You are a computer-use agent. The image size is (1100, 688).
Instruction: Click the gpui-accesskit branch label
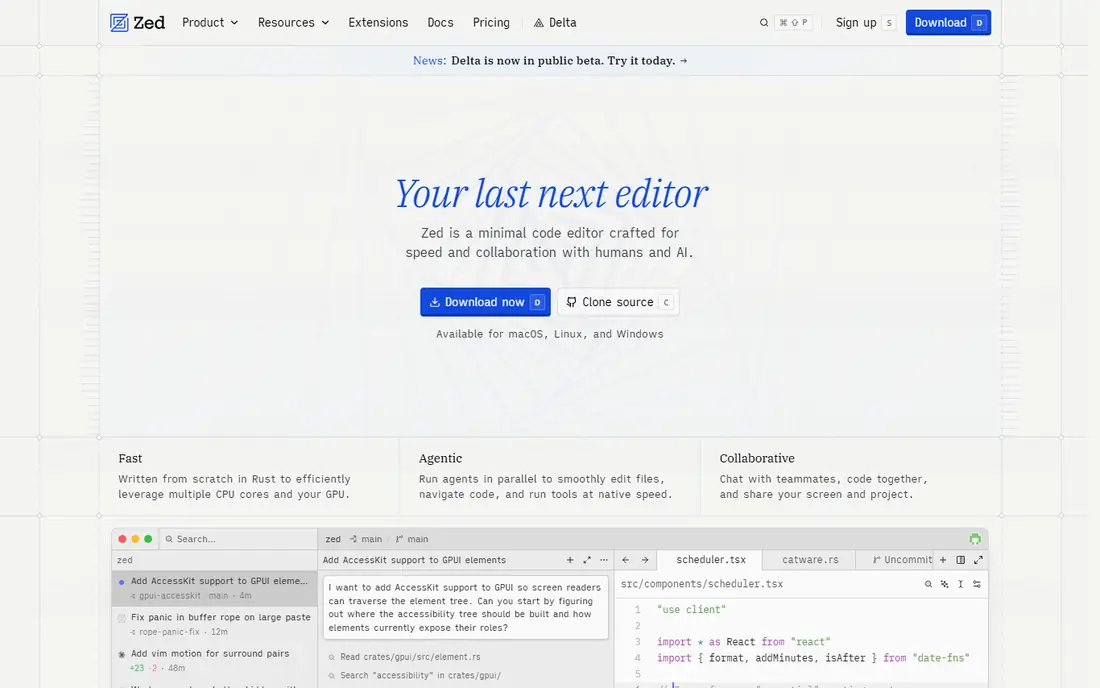170,595
